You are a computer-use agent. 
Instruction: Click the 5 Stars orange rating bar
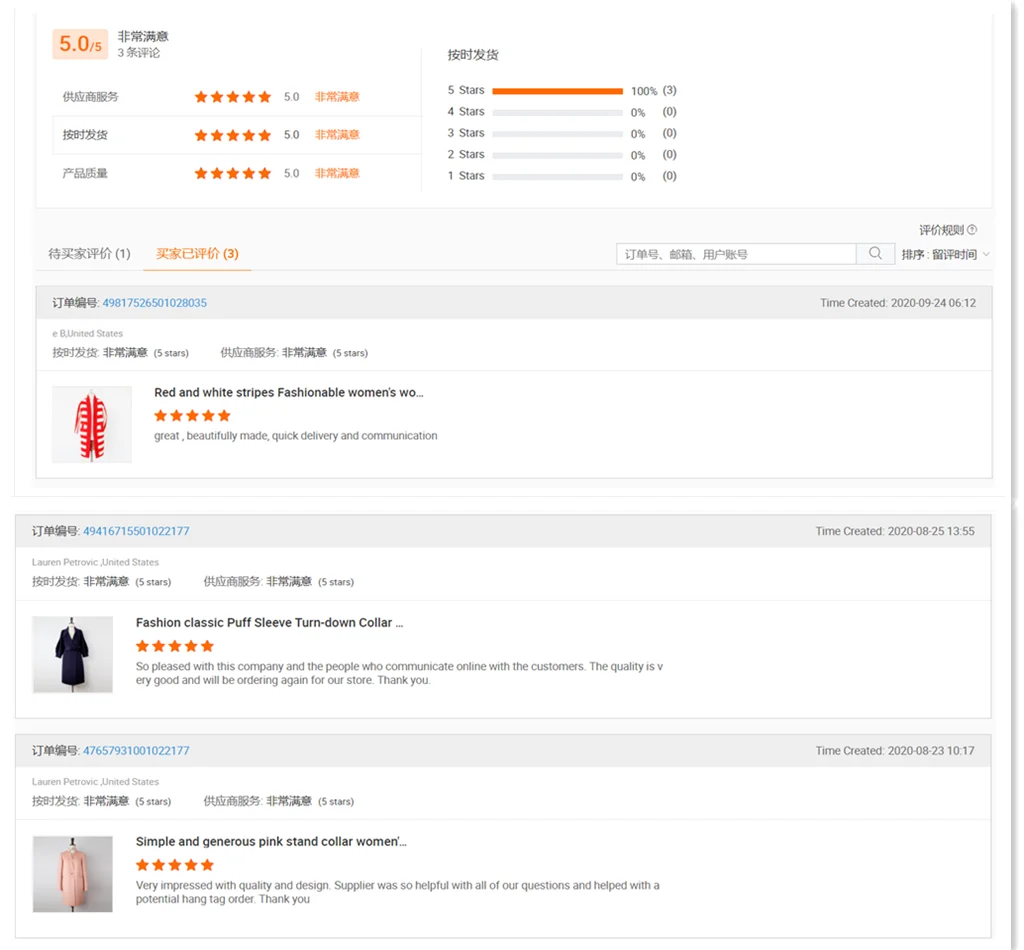[x=557, y=91]
